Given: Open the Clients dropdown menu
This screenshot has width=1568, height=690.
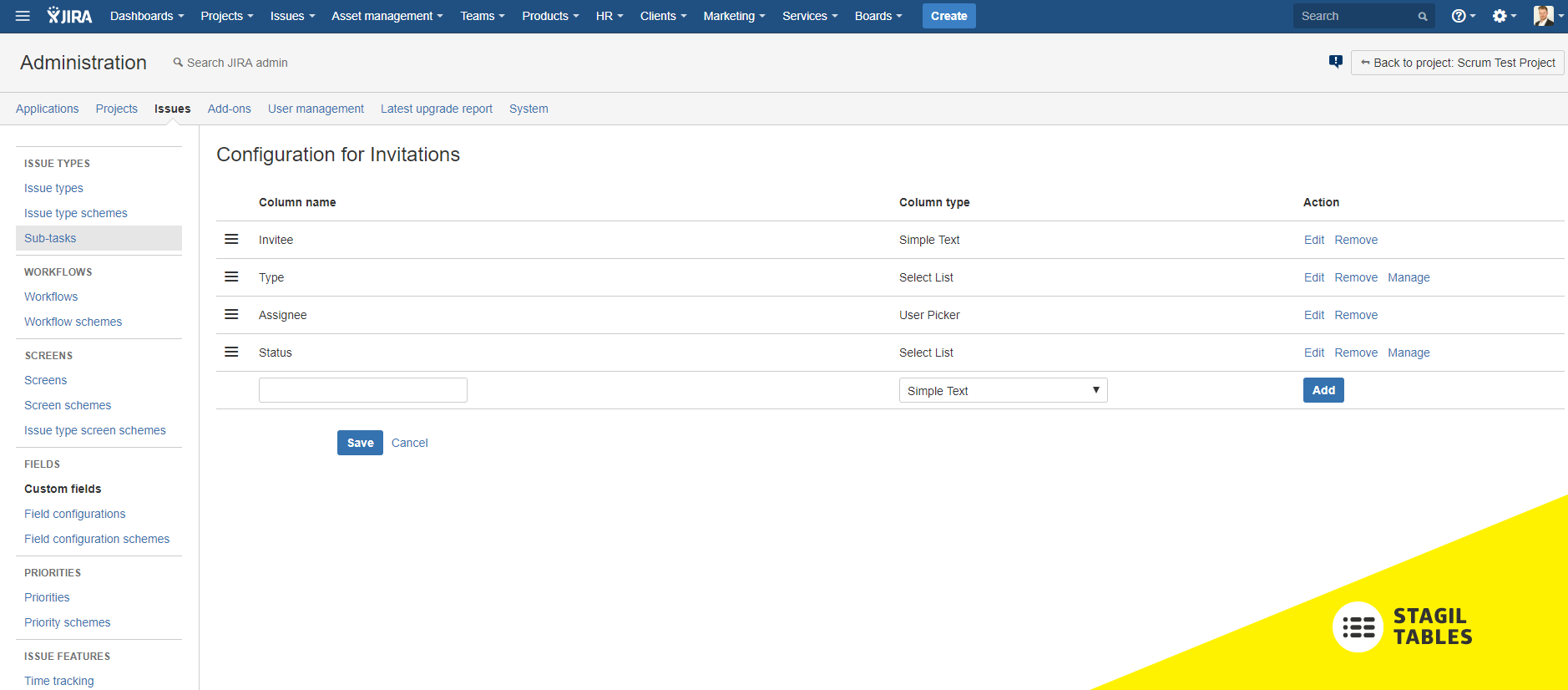Looking at the screenshot, I should [664, 16].
